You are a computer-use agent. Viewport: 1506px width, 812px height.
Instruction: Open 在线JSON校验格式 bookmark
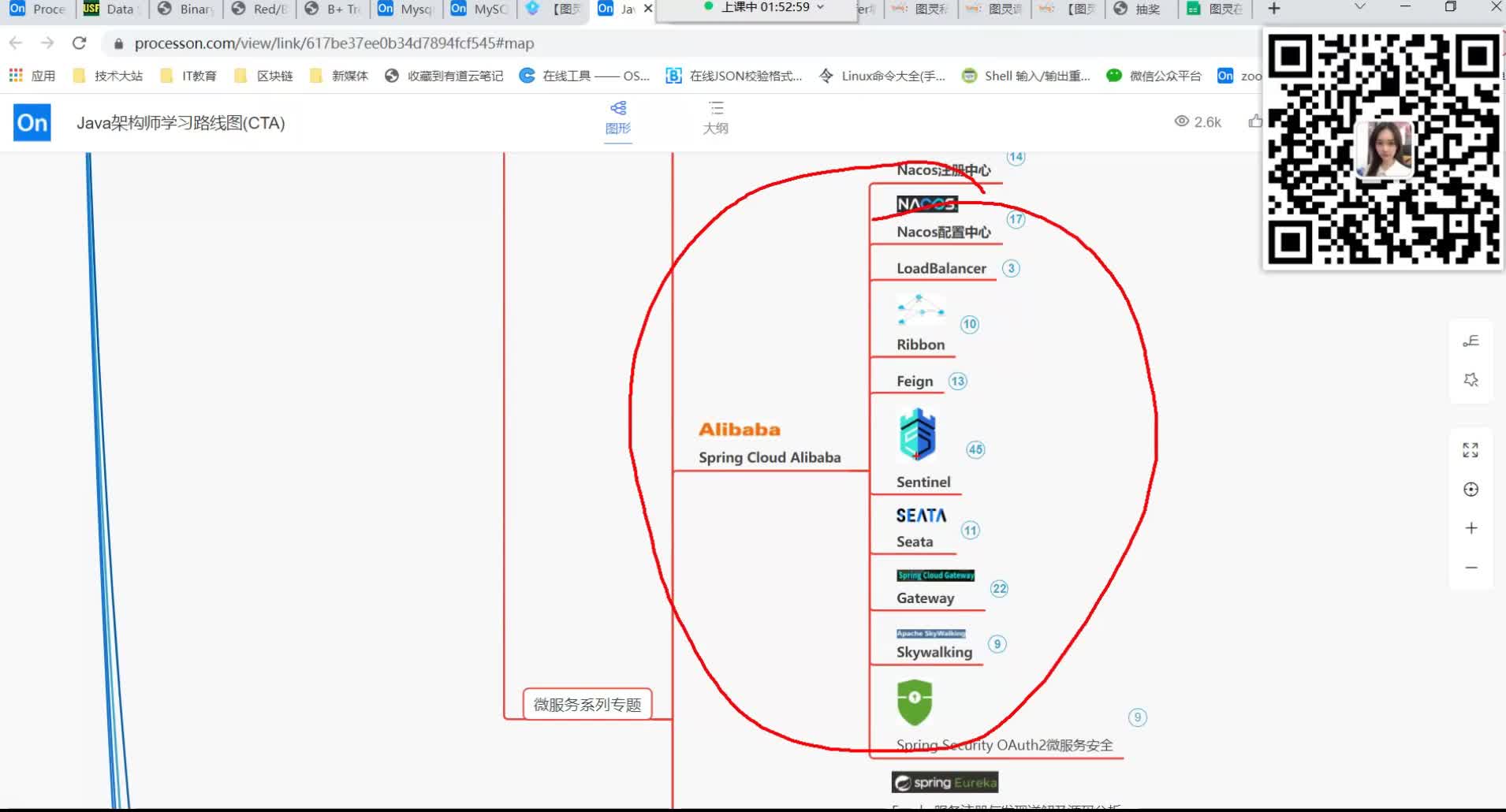pyautogui.click(x=734, y=76)
